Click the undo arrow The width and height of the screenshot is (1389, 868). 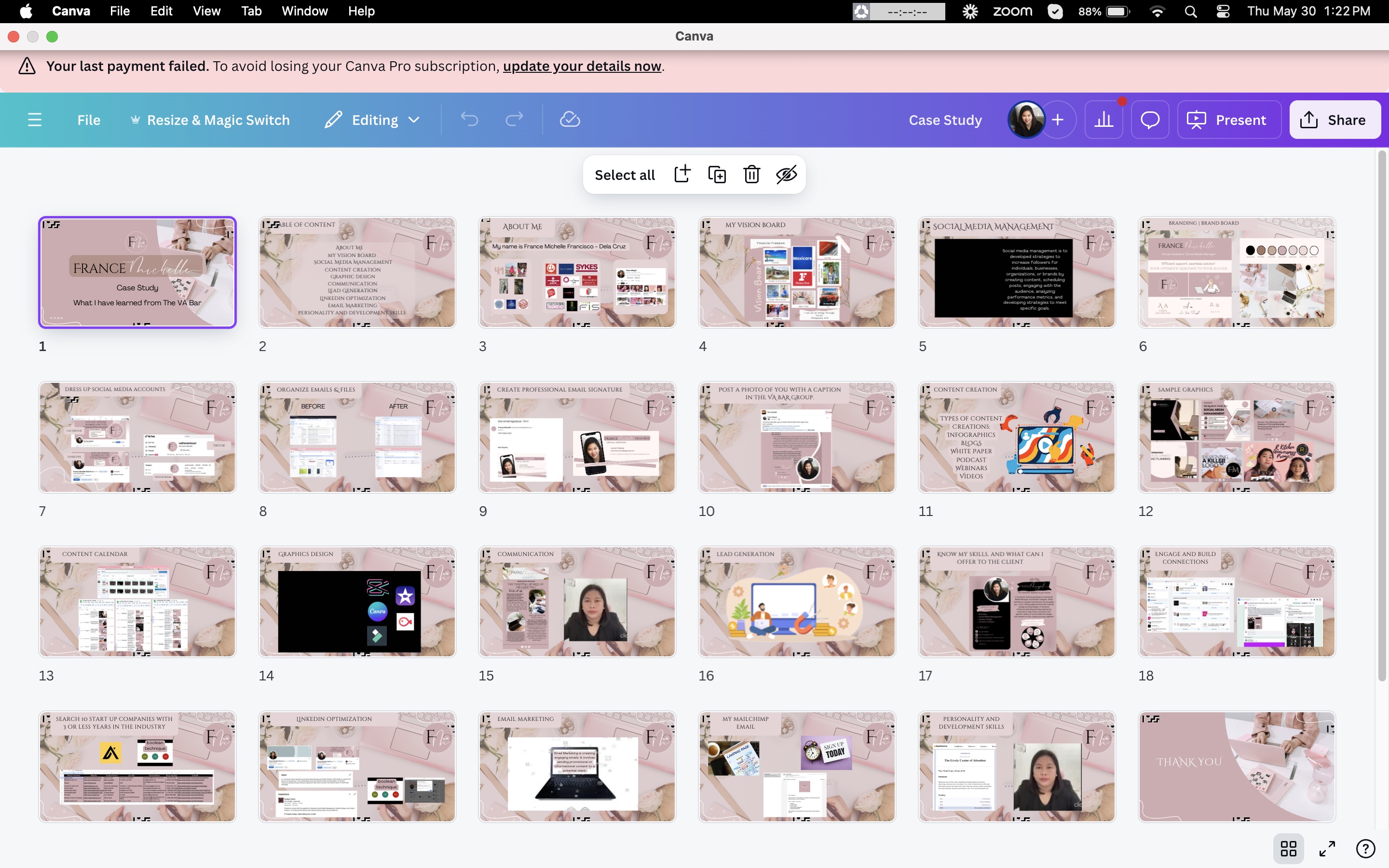pos(469,120)
